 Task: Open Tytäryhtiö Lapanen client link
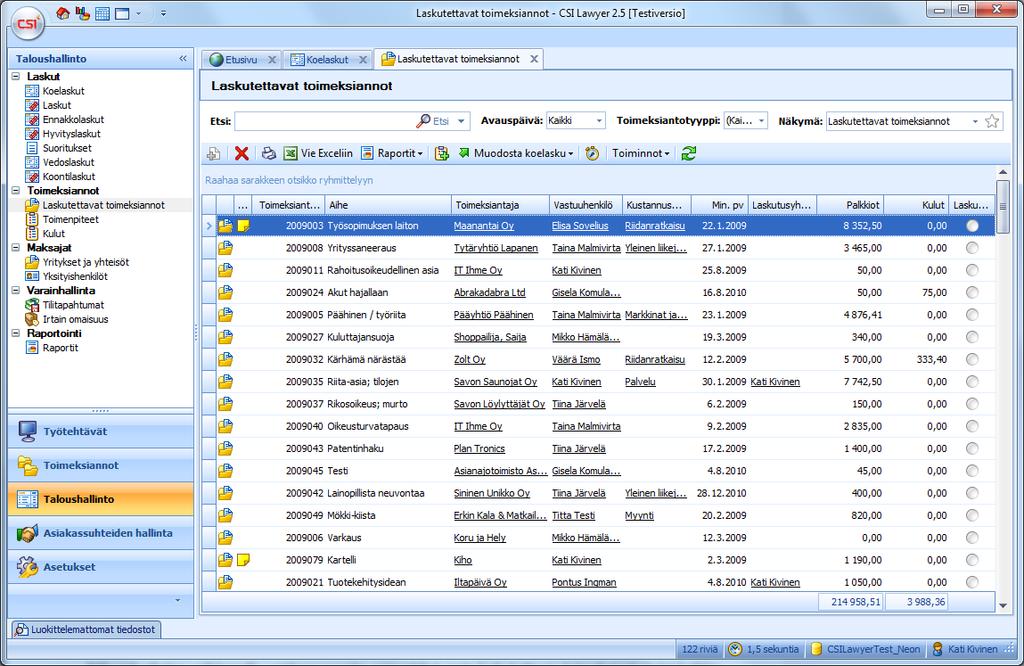coord(496,248)
